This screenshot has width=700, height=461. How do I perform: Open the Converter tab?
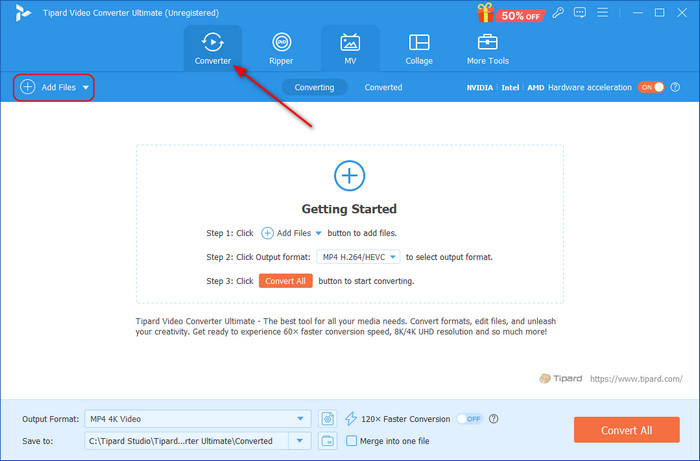(212, 48)
